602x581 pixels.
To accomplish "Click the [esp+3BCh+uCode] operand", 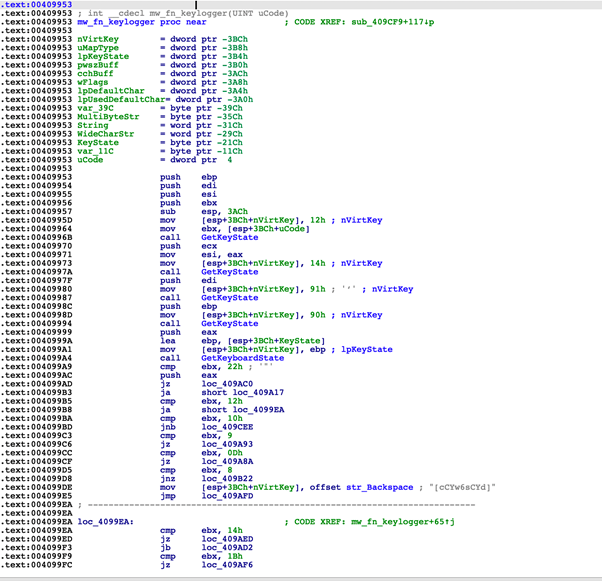I will (x=268, y=229).
